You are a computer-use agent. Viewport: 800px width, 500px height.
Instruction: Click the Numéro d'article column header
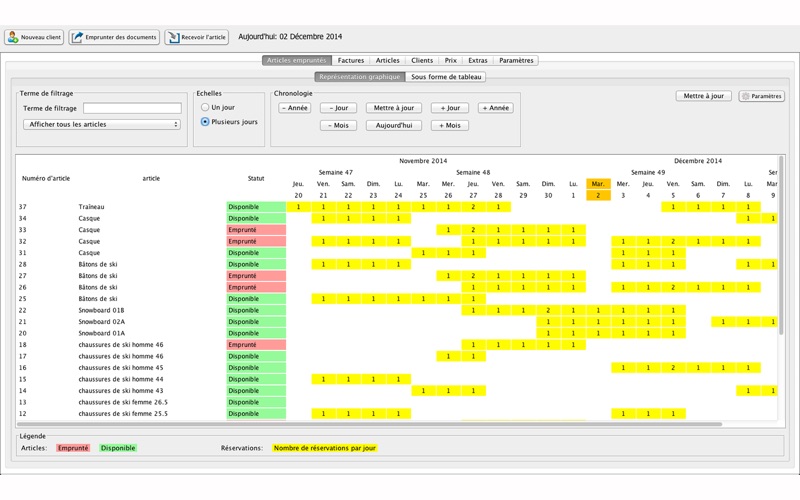pyautogui.click(x=46, y=178)
